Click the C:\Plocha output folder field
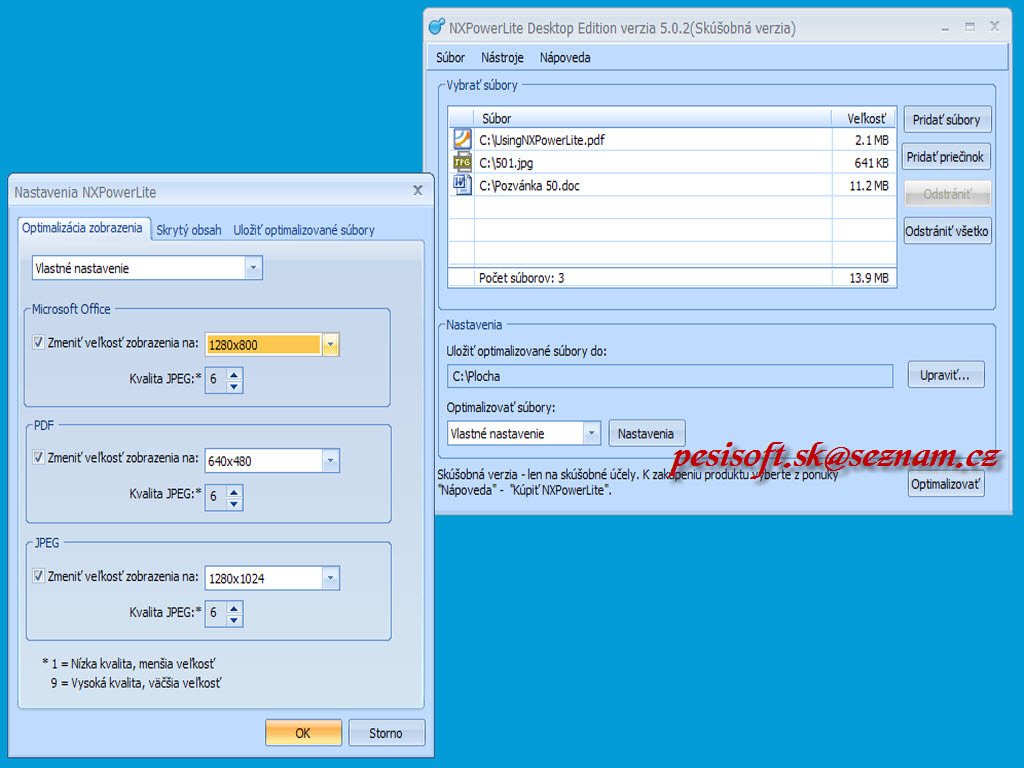 pyautogui.click(x=670, y=376)
